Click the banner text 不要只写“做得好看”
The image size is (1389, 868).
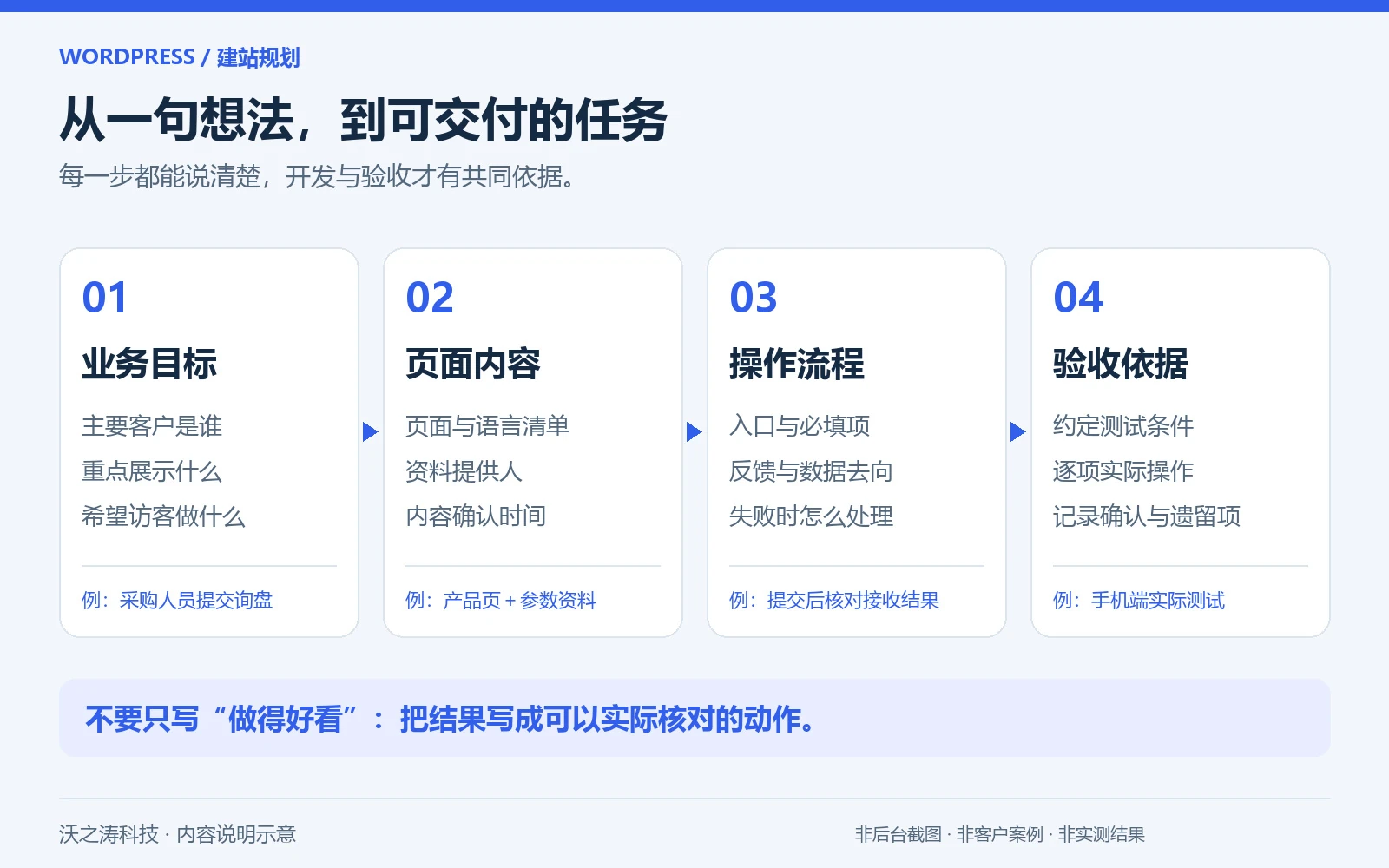point(221,719)
